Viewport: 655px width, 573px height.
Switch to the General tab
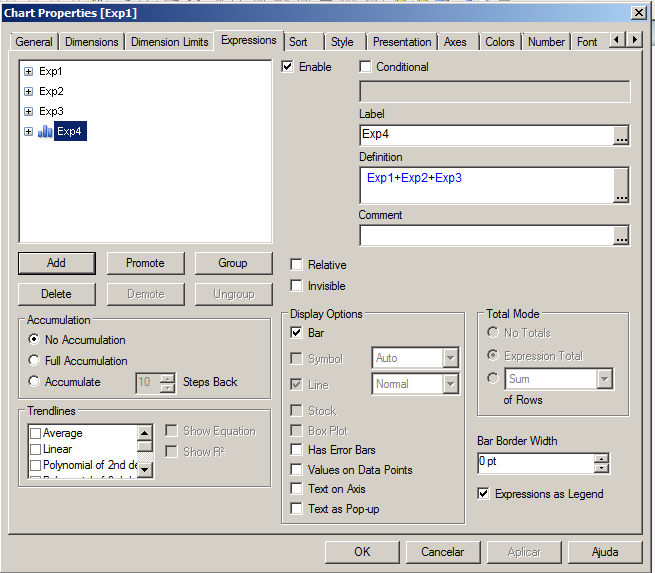pos(34,42)
